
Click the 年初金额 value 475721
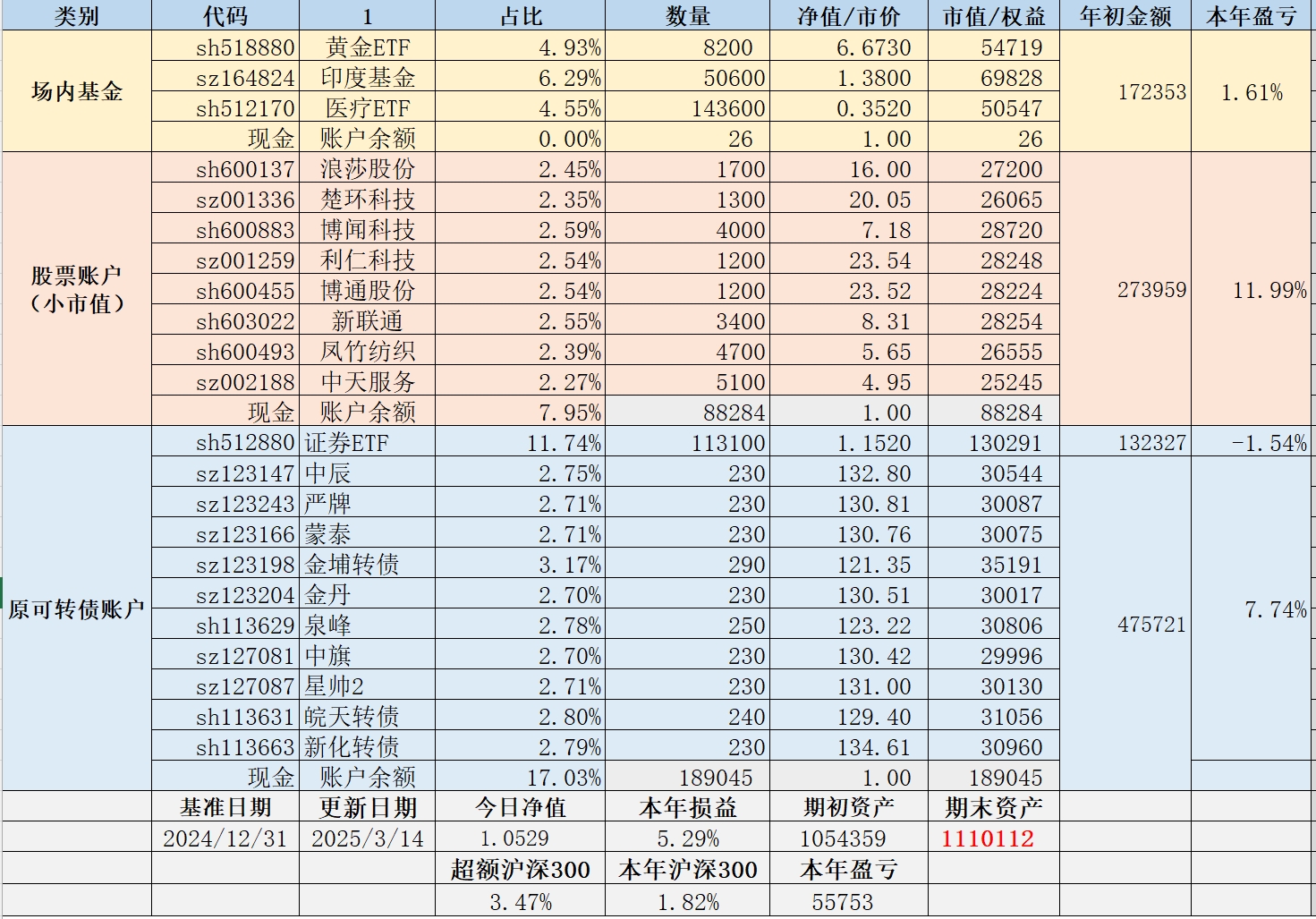tap(1125, 624)
